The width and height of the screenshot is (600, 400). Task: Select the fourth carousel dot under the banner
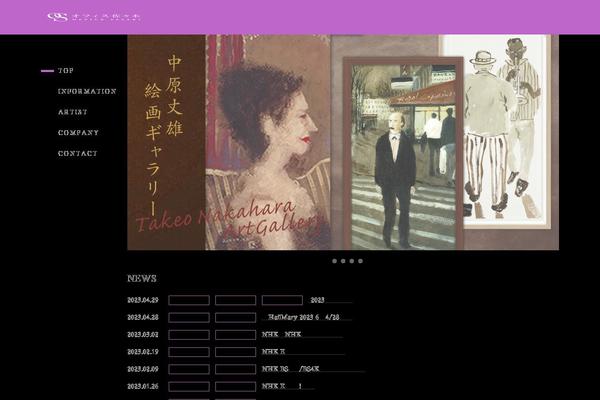360,261
